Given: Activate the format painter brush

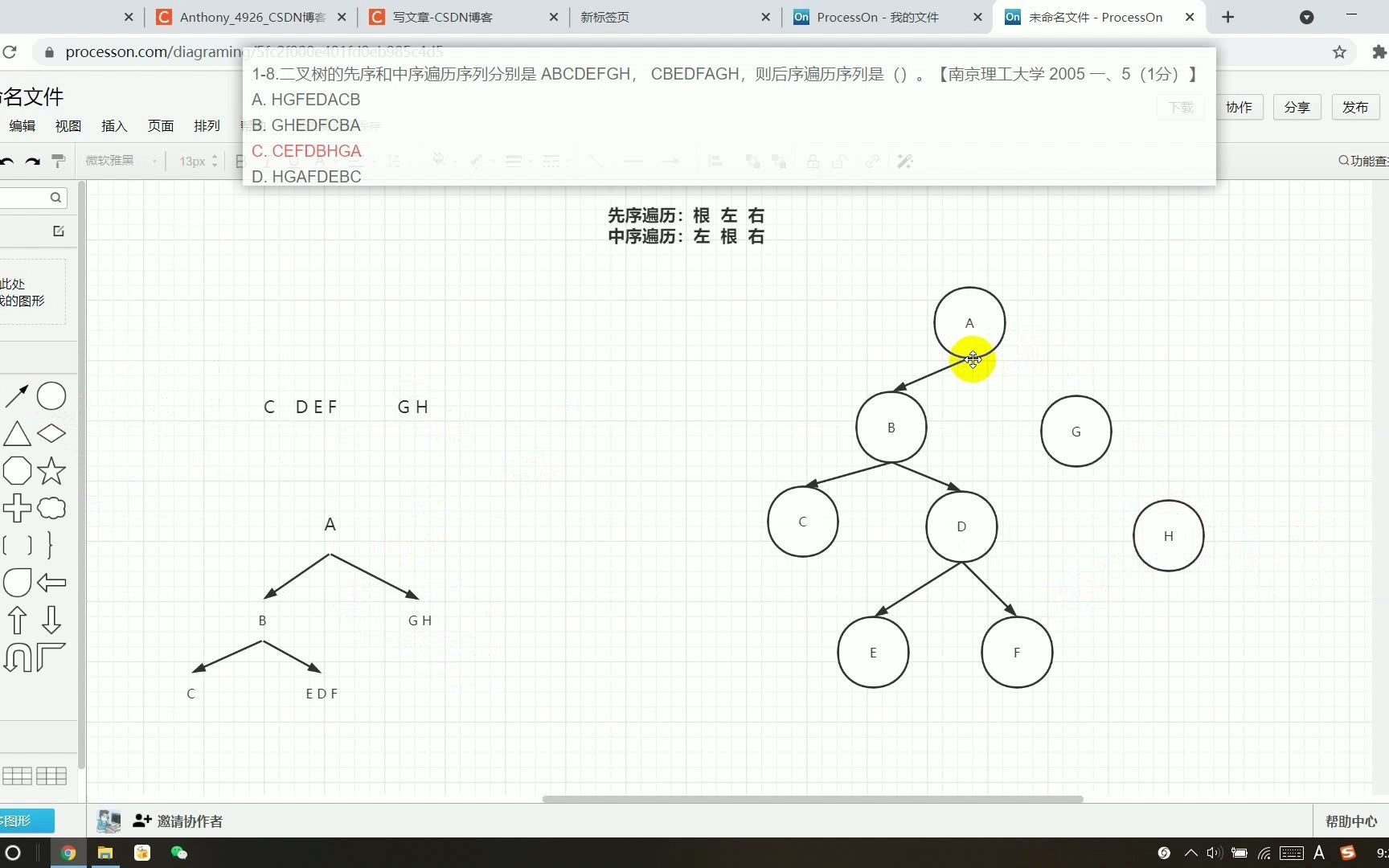Looking at the screenshot, I should point(58,162).
